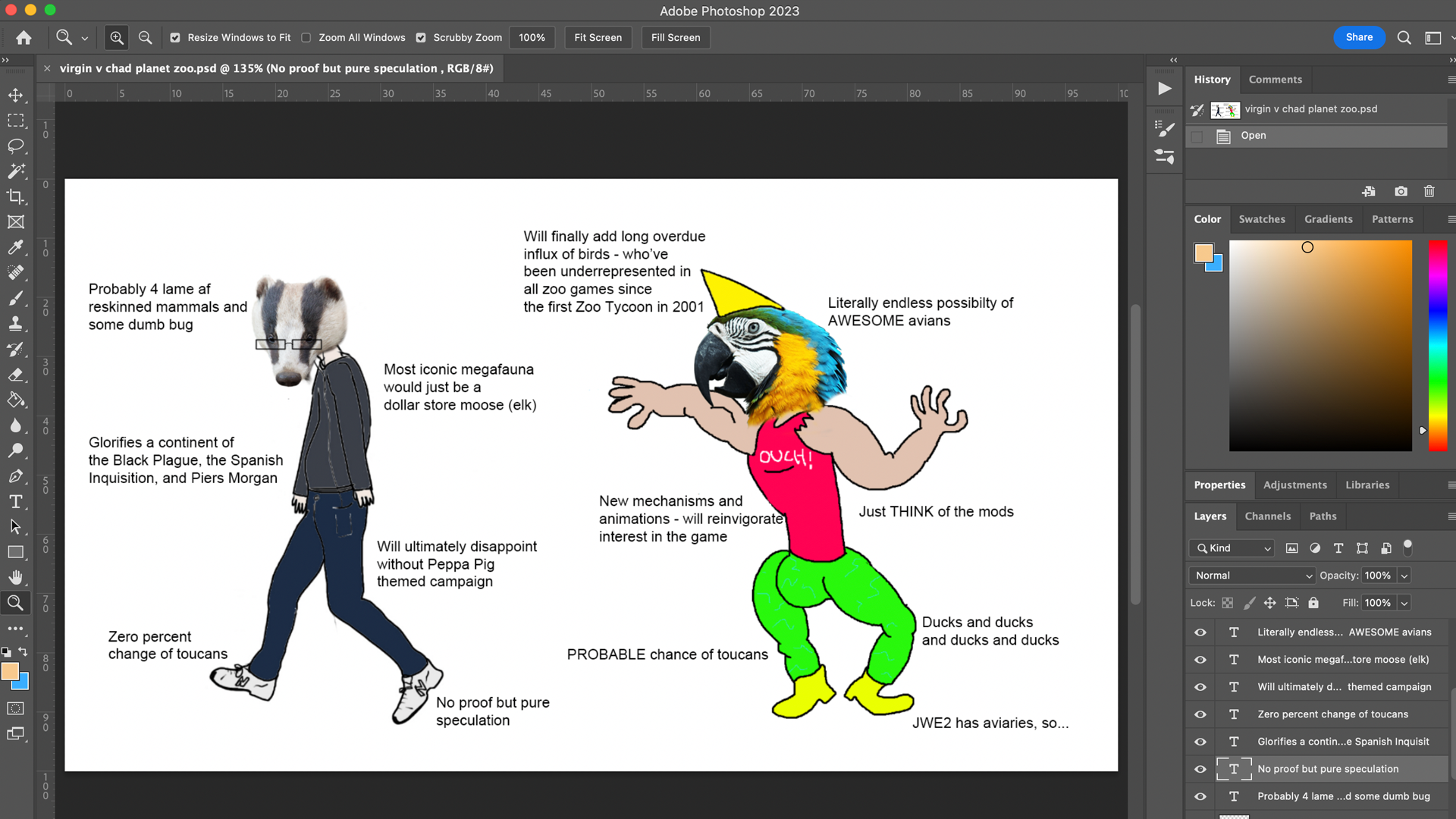The height and width of the screenshot is (819, 1456).
Task: Hide the 'Literally endless... AWESOME avians' layer
Action: 1200,632
